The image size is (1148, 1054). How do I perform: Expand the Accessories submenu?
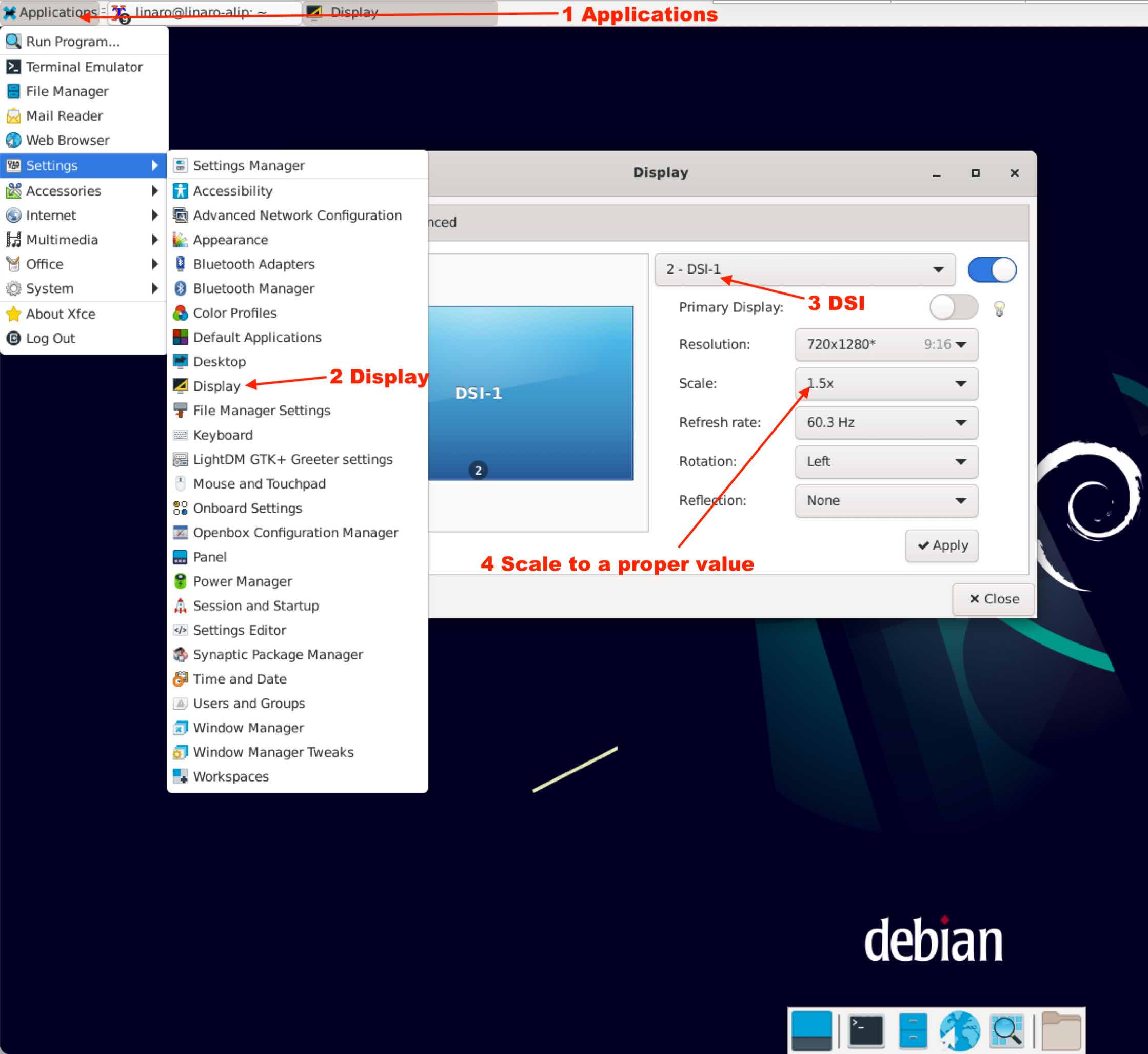click(x=84, y=190)
